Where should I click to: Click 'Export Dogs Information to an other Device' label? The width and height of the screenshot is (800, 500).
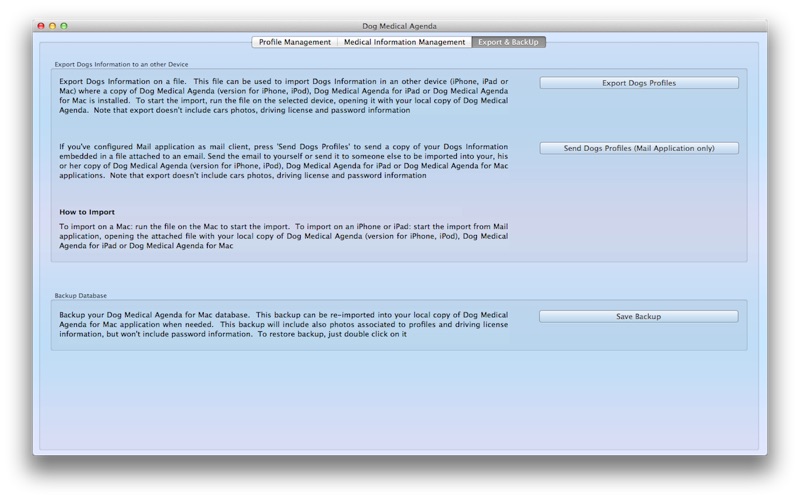click(121, 65)
